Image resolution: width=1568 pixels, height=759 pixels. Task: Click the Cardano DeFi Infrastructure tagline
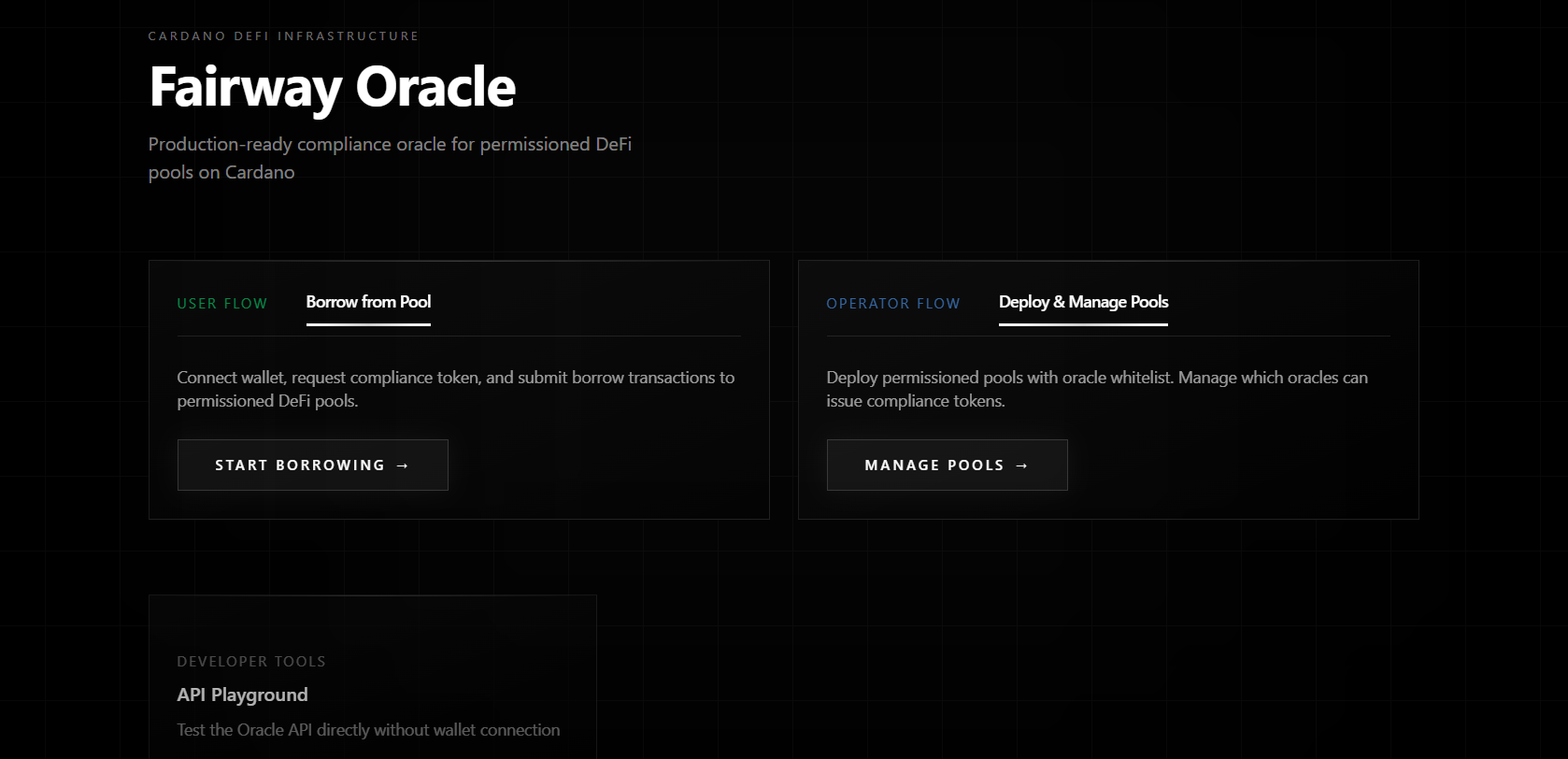tap(283, 36)
